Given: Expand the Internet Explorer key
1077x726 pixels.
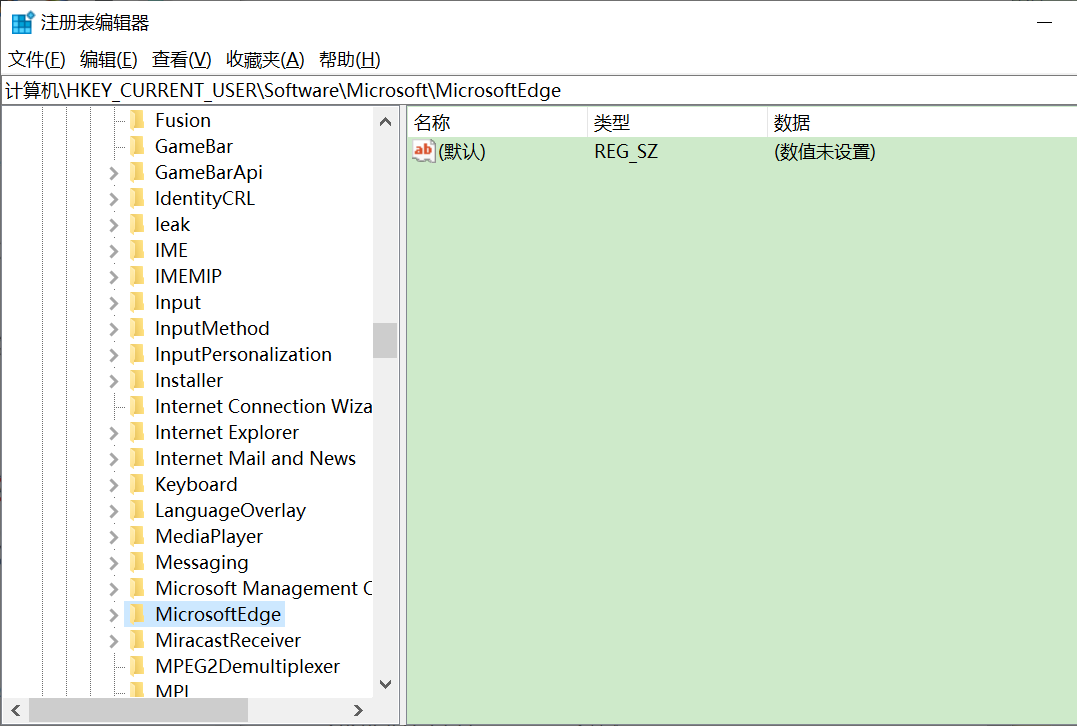Looking at the screenshot, I should click(114, 433).
